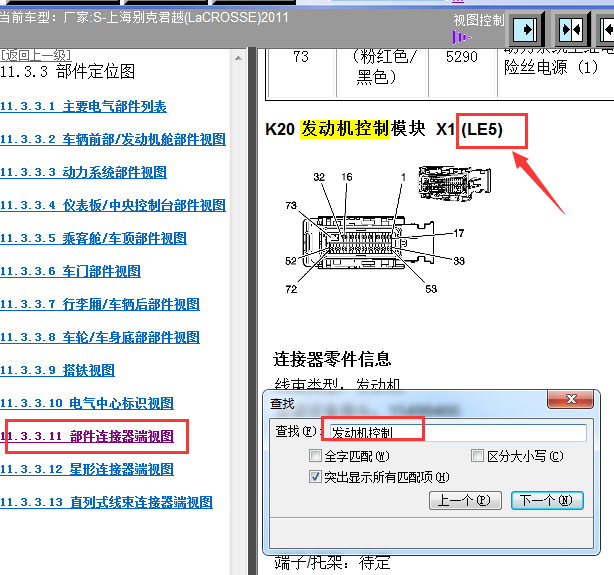
Task: Click the 连接器零件信息 heading
Action: click(332, 359)
